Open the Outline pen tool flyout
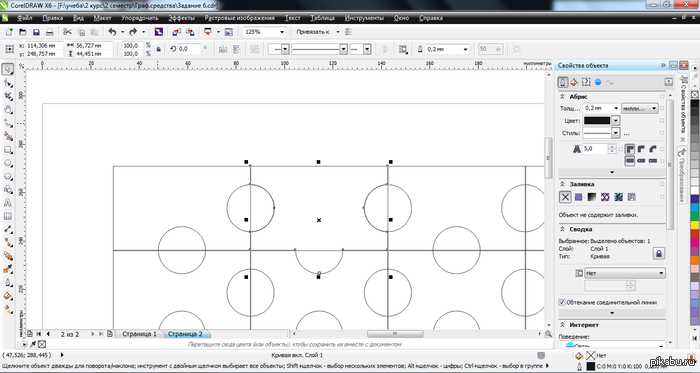 pos(8,283)
